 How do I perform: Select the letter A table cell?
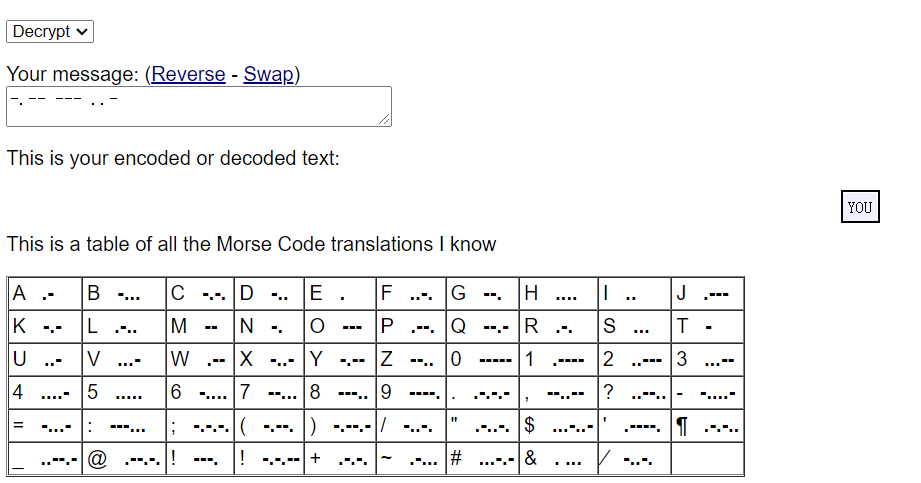pyautogui.click(x=45, y=294)
